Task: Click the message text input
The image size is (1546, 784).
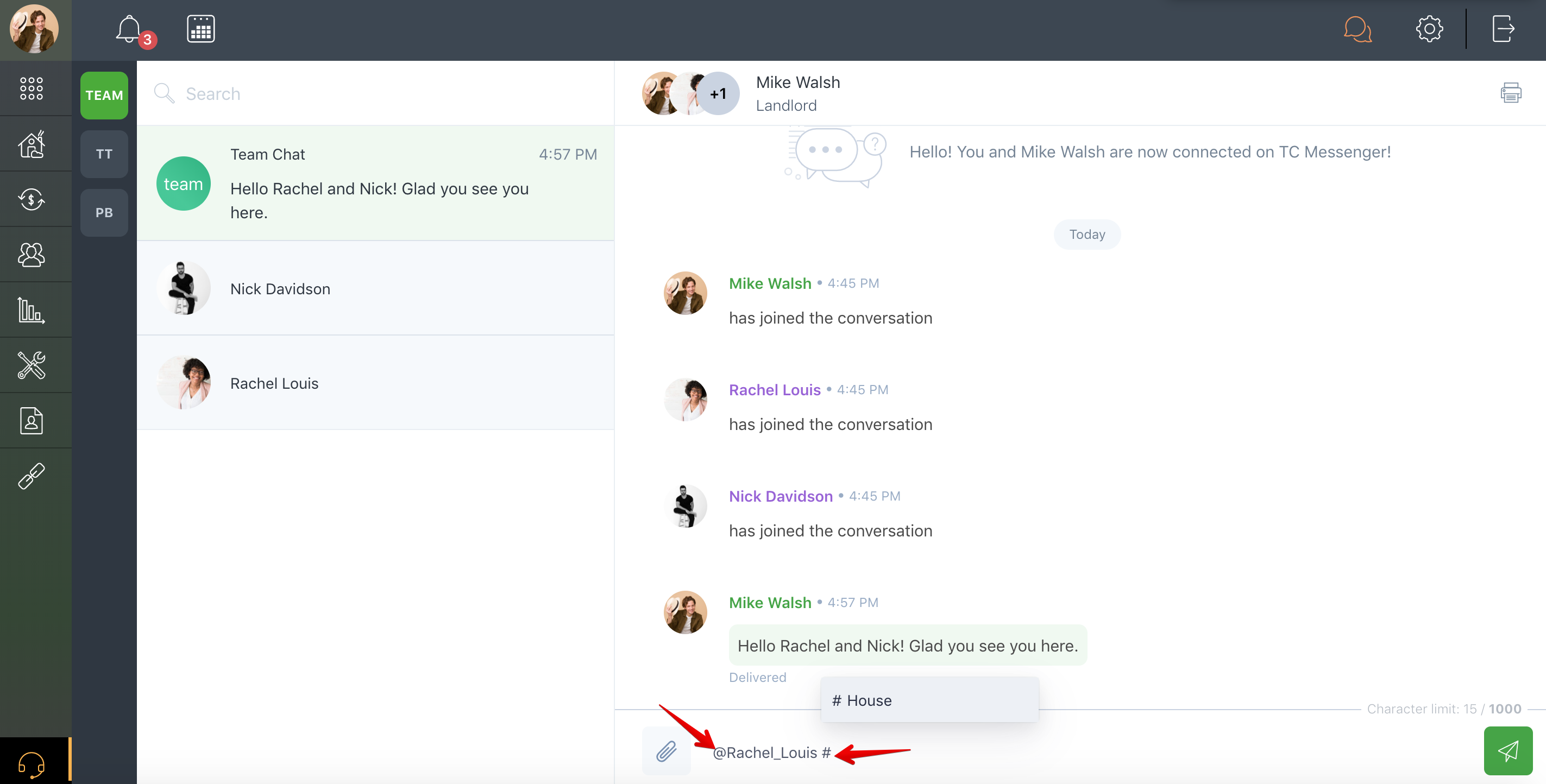Action: pos(1086,752)
